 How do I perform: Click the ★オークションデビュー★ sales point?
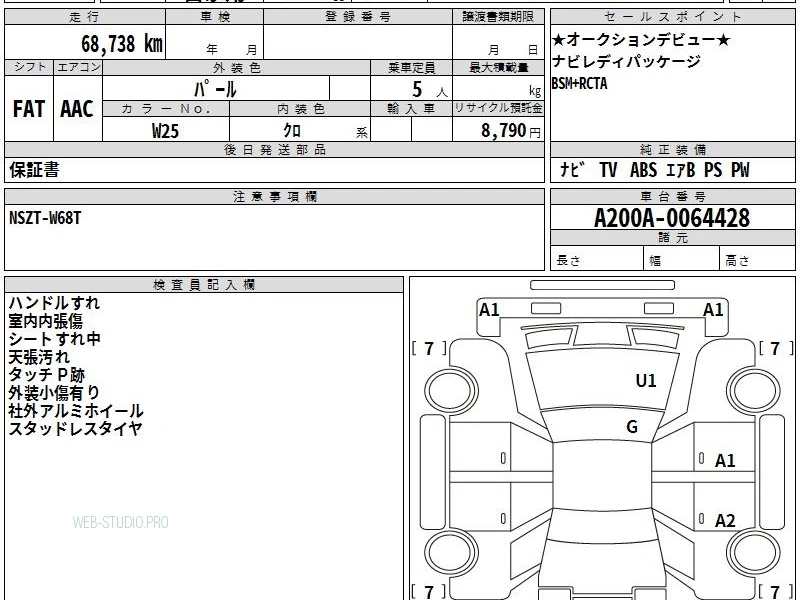pos(641,39)
